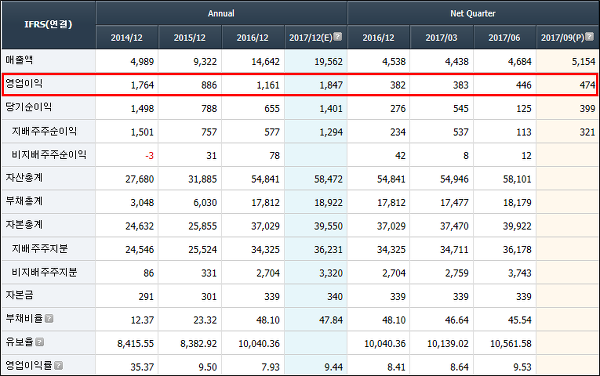Click 매출액 value 19,562

pos(328,62)
